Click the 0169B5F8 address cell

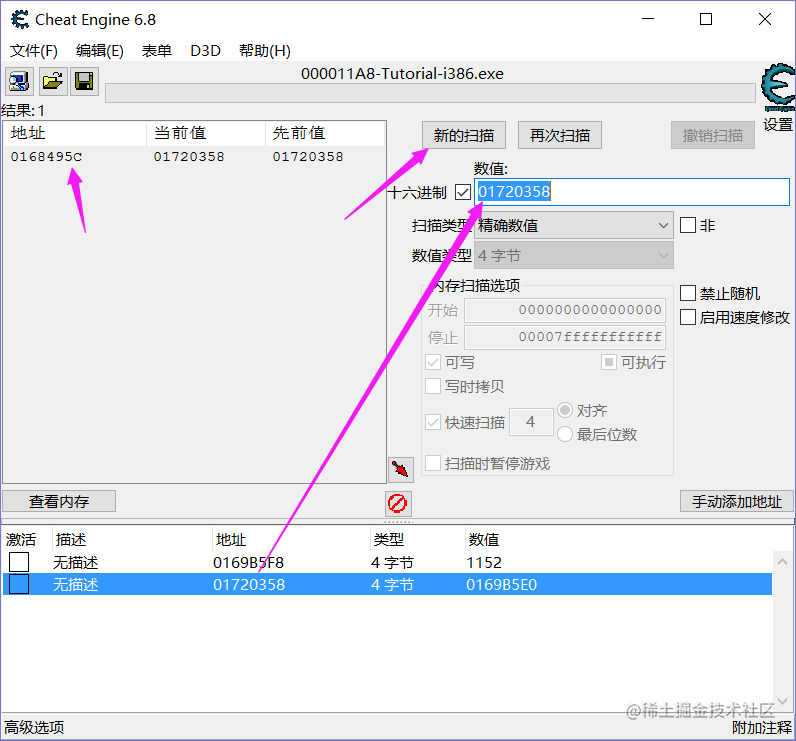[248, 562]
